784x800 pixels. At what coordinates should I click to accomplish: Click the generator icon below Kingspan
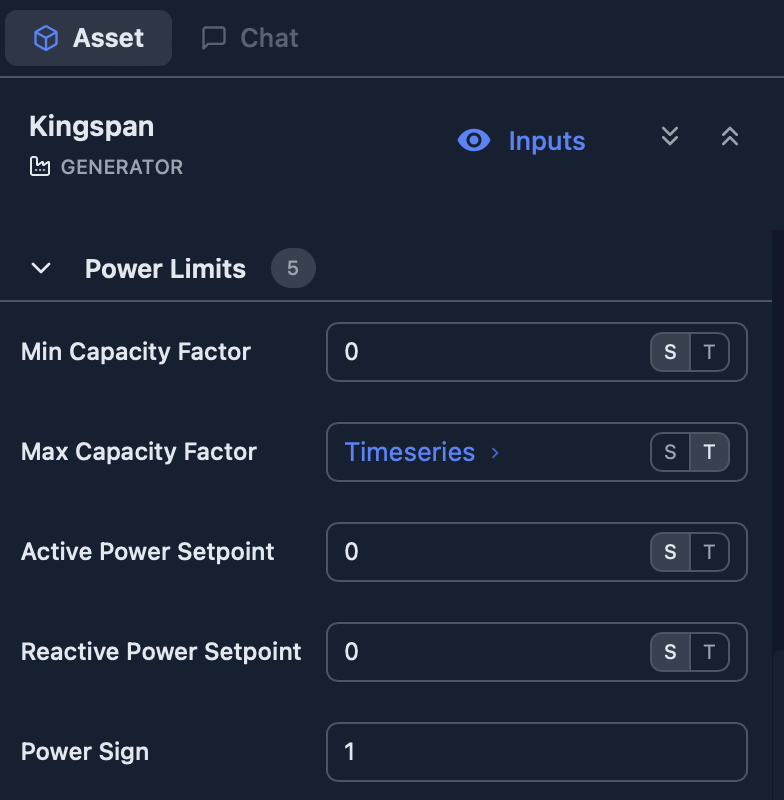(38, 166)
